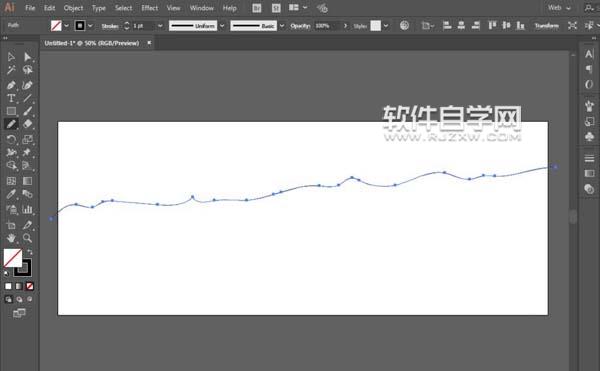Click the Stroke label link

coord(110,26)
